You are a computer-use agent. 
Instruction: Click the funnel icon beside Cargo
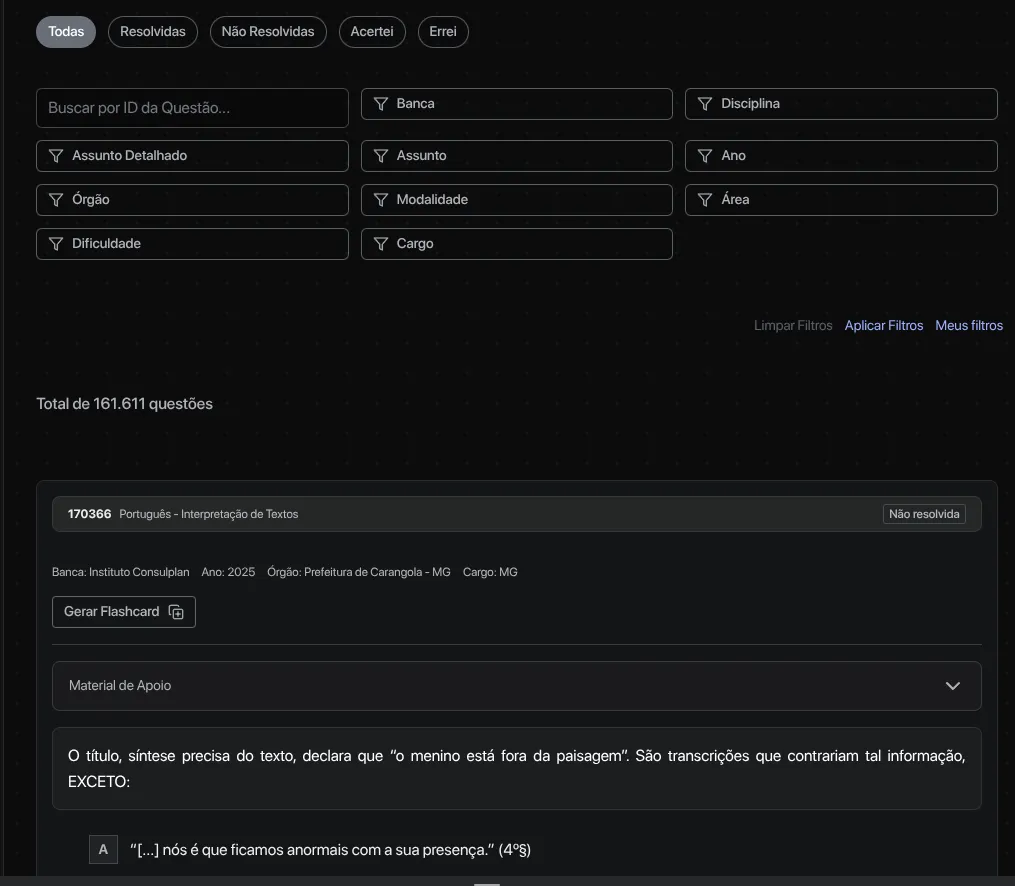381,244
